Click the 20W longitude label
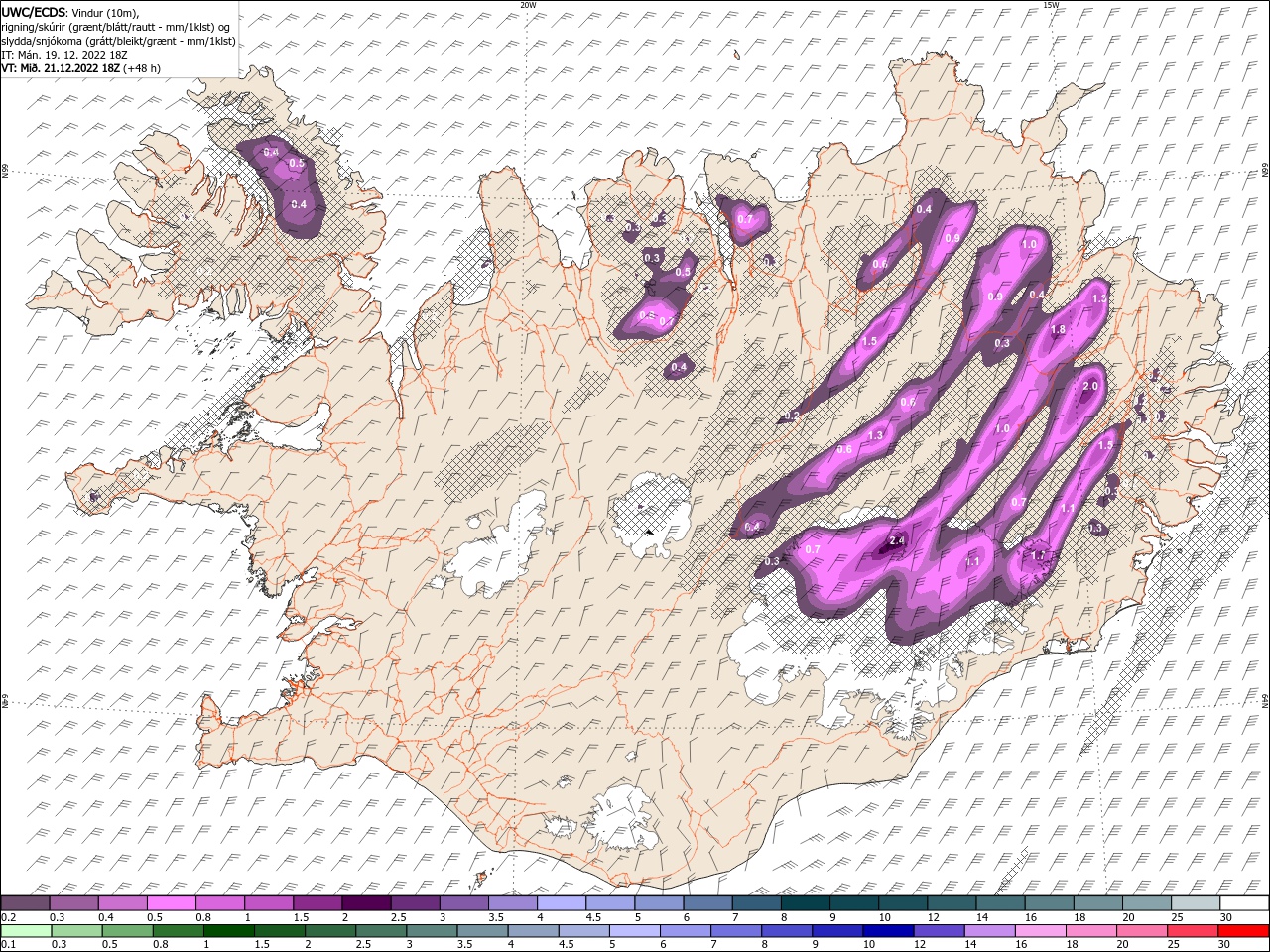The height and width of the screenshot is (952, 1270). [x=528, y=5]
